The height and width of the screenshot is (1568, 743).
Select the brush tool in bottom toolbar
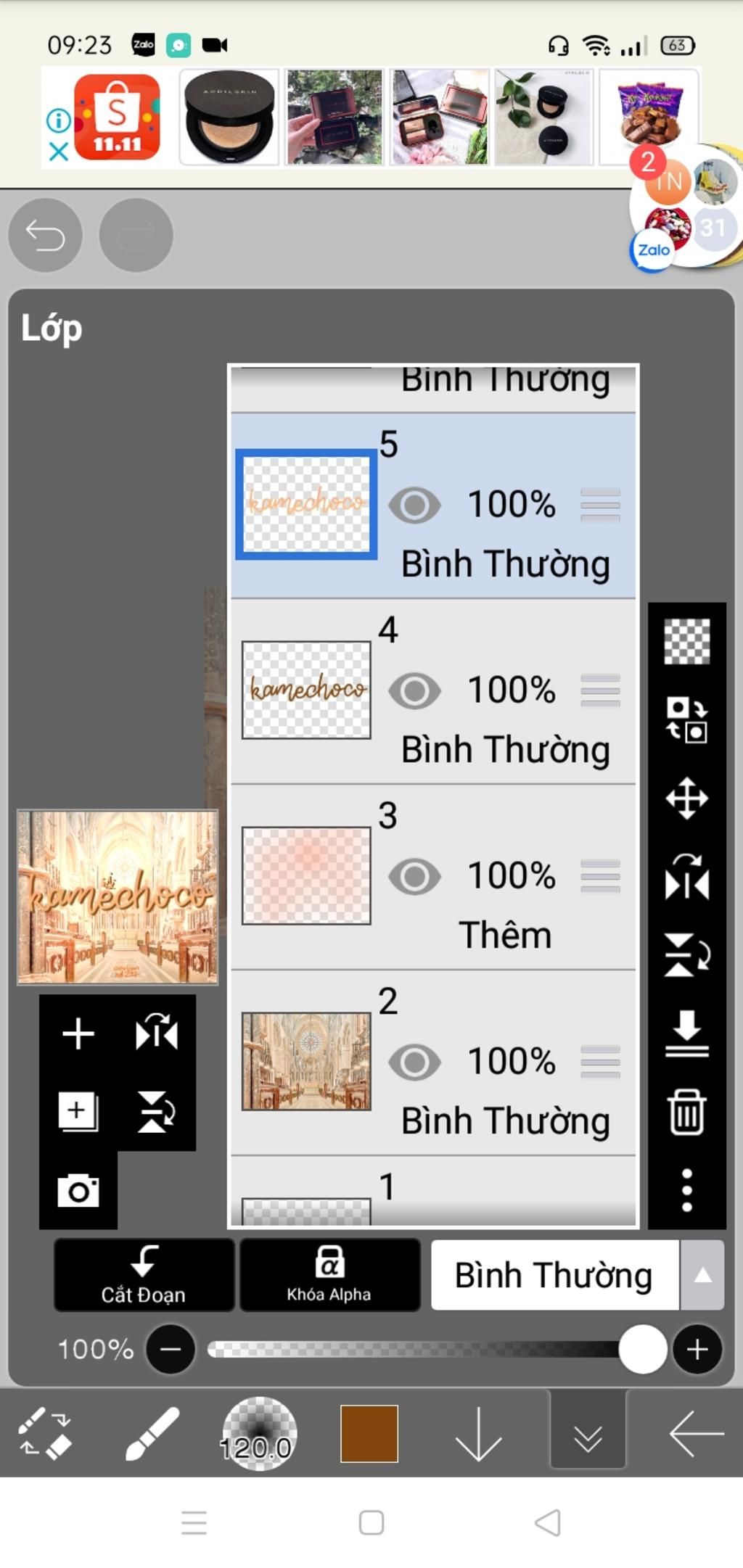152,1433
